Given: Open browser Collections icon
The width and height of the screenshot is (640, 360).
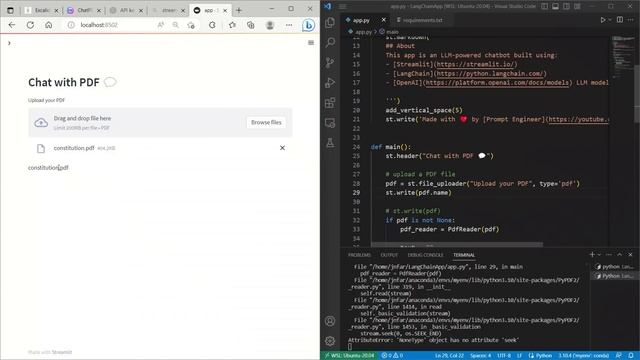Looking at the screenshot, I should (251, 25).
